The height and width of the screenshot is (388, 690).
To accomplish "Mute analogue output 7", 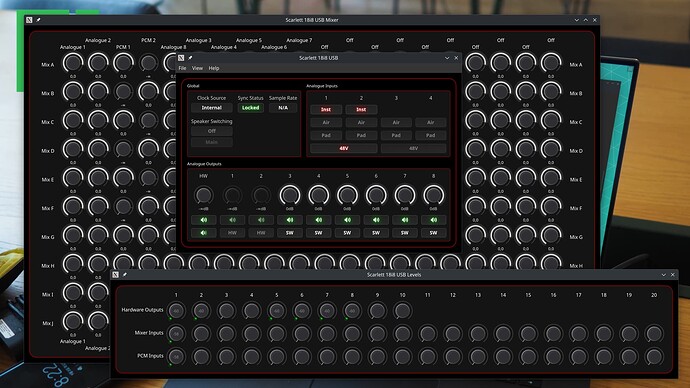I will [x=405, y=220].
